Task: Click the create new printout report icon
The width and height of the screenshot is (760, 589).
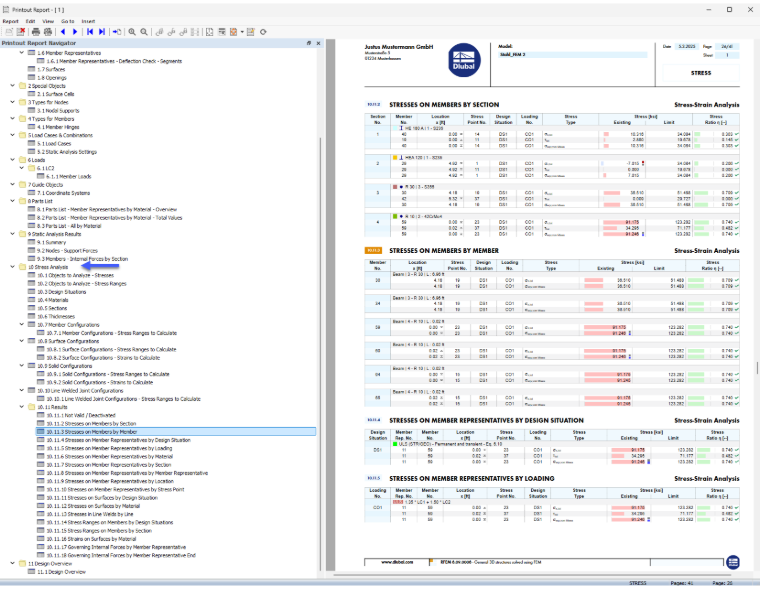Action: pos(9,32)
